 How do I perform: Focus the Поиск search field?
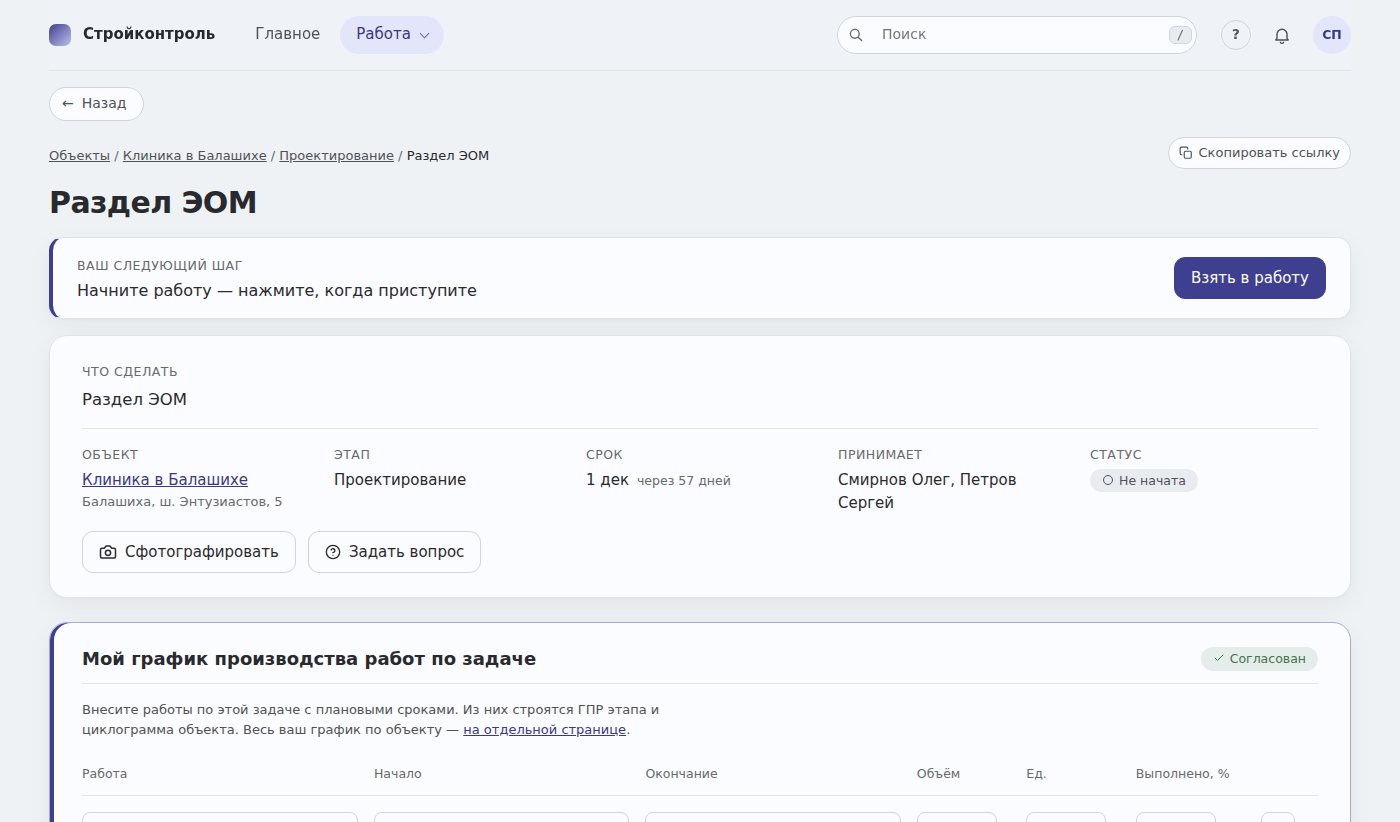pos(1016,35)
